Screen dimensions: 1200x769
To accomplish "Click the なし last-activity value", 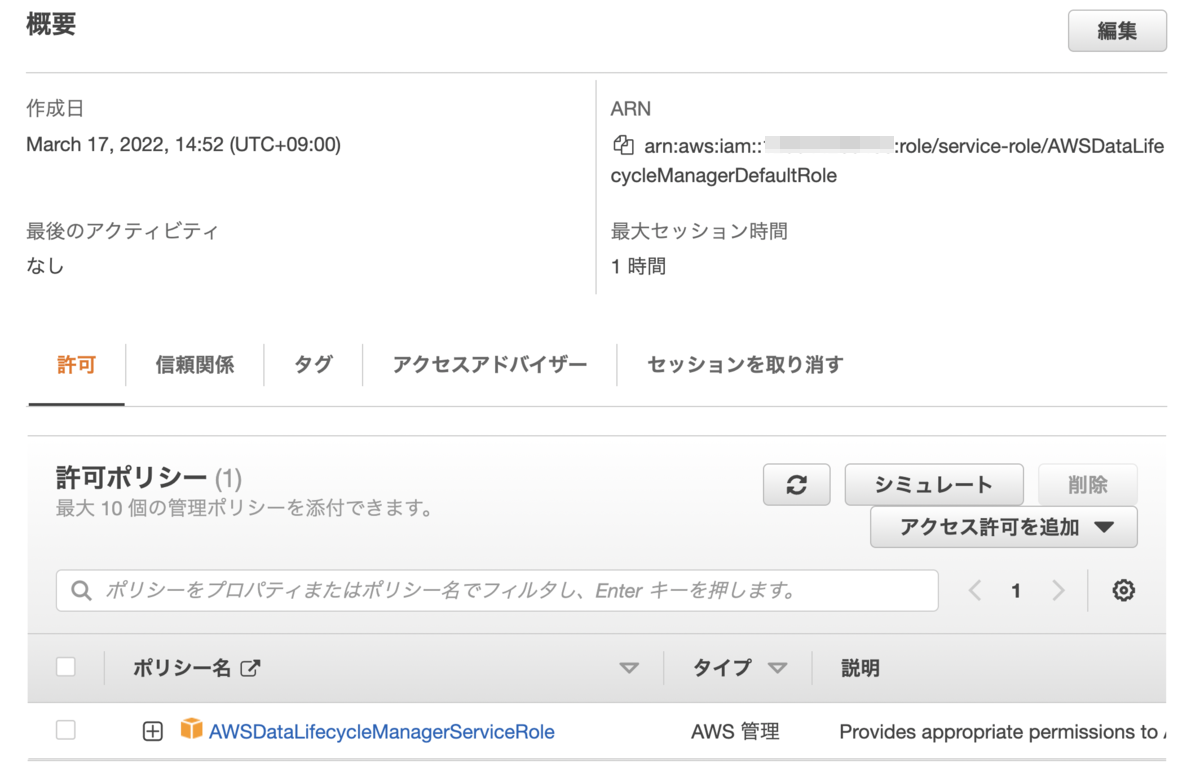I will click(x=45, y=267).
